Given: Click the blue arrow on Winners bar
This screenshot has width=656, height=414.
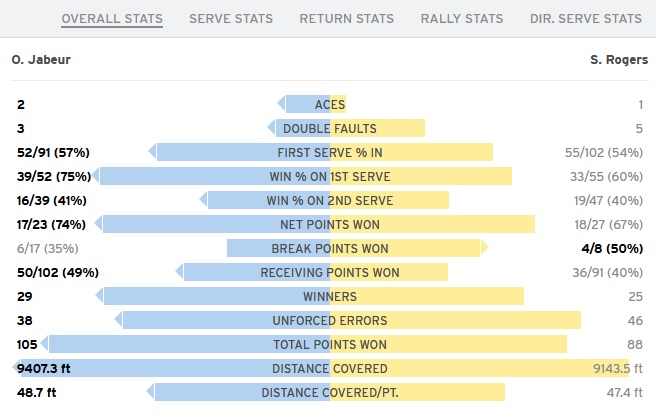Looking at the screenshot, I should click(x=100, y=296).
